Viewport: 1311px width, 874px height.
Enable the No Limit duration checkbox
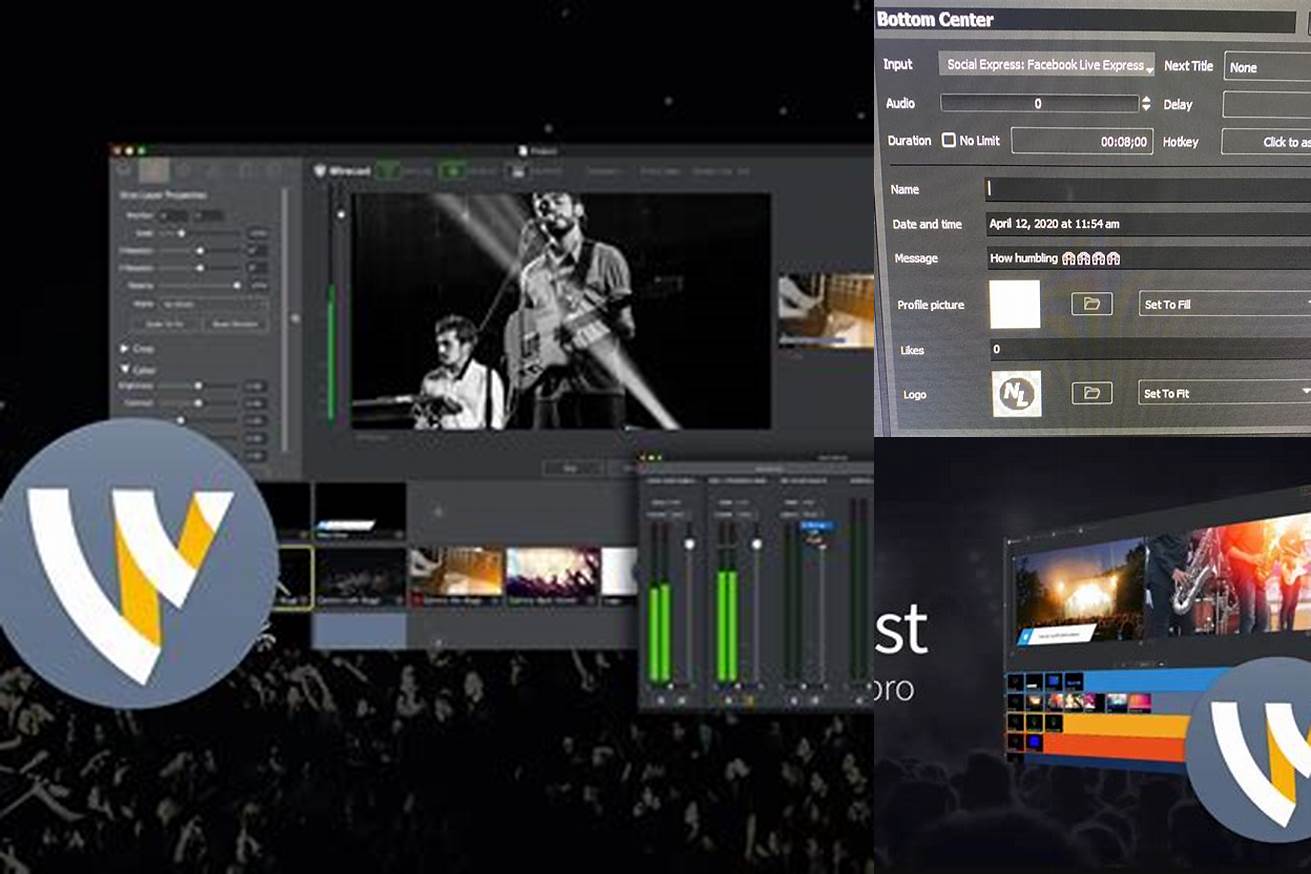point(948,141)
